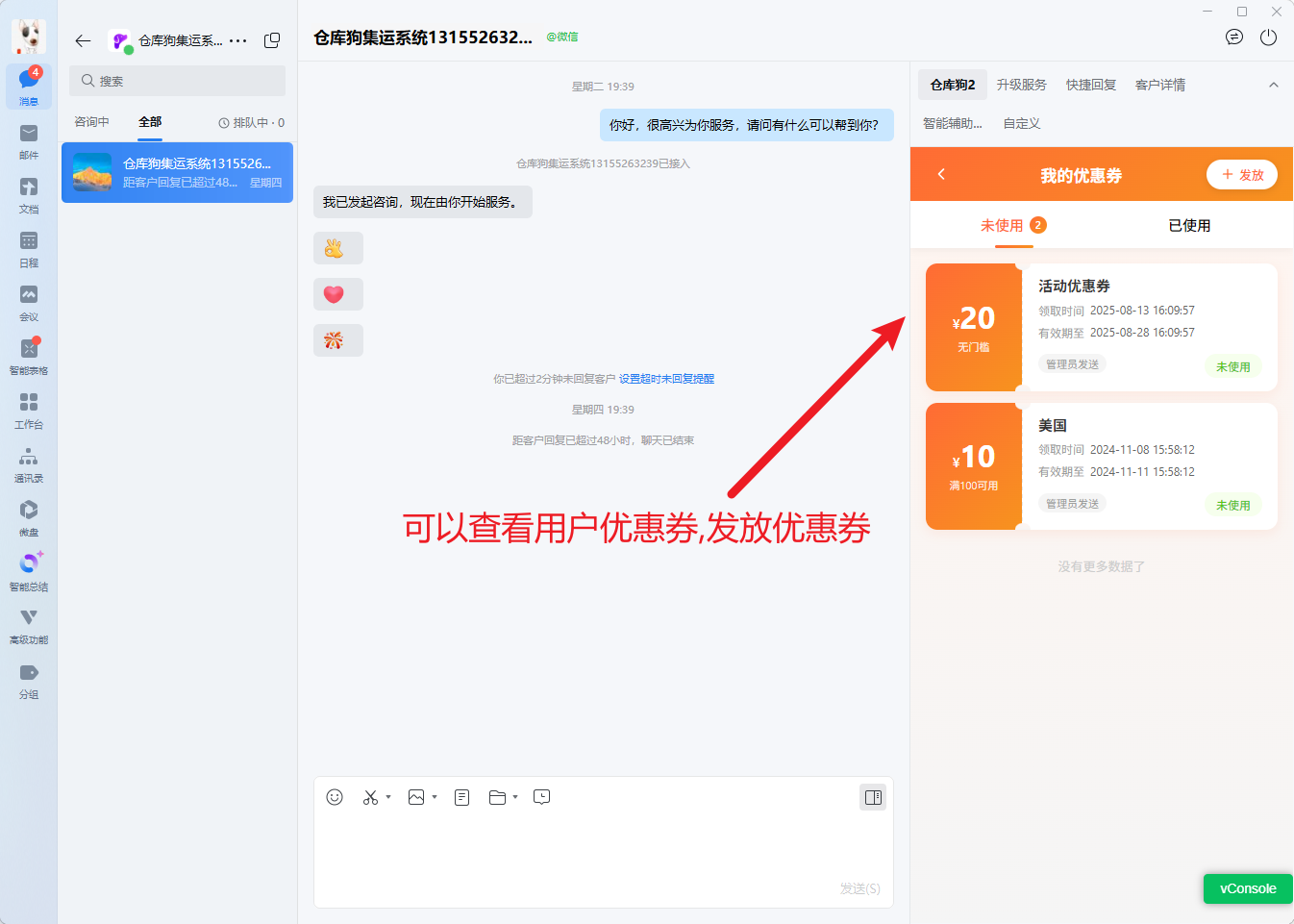Screen dimensions: 1294x924
Task: Select the 智能辅助 panel tab
Action: (x=953, y=123)
